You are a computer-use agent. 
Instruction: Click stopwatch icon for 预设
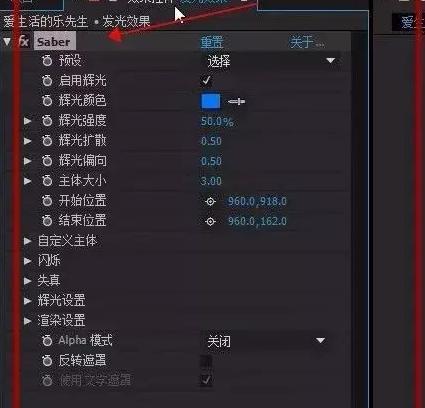point(47,60)
